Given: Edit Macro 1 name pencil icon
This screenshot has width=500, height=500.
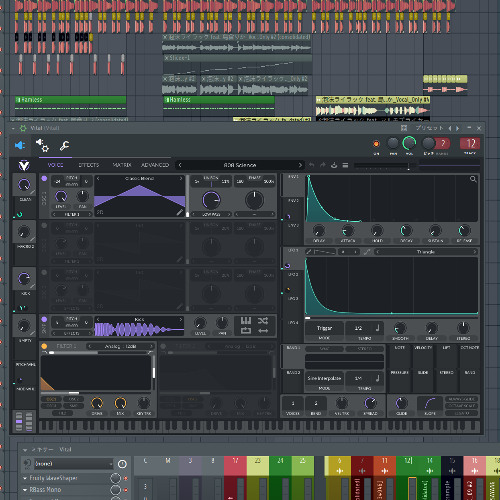Looking at the screenshot, I should pyautogui.click(x=32, y=193).
